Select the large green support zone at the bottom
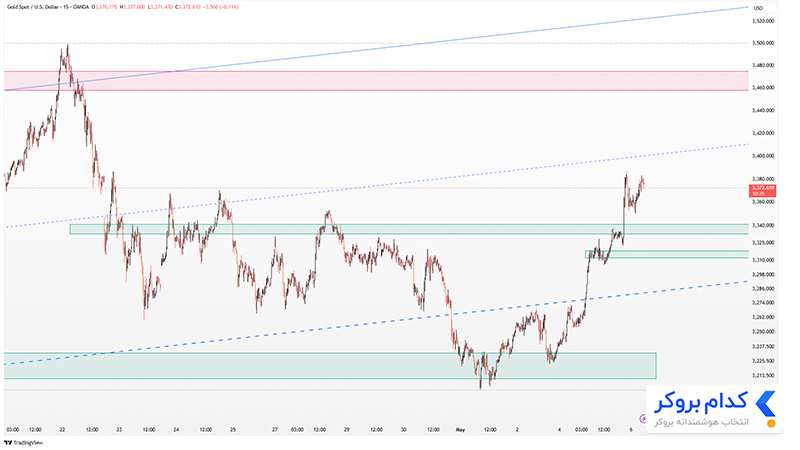This screenshot has width=800, height=450. (x=330, y=366)
